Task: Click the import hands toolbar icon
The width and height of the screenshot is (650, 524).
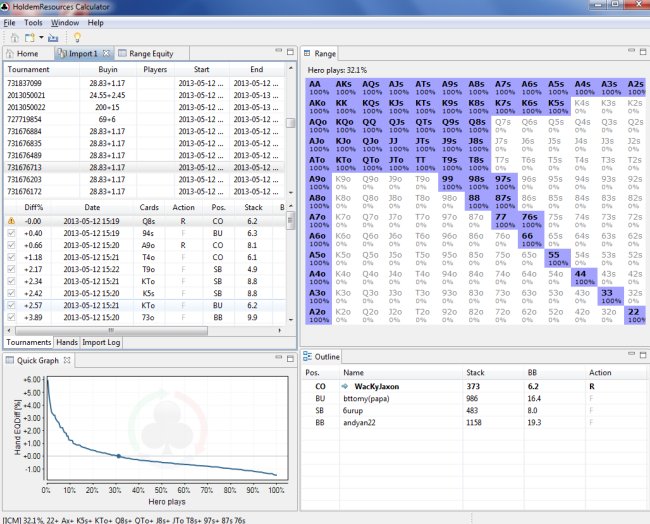Action: [x=53, y=38]
